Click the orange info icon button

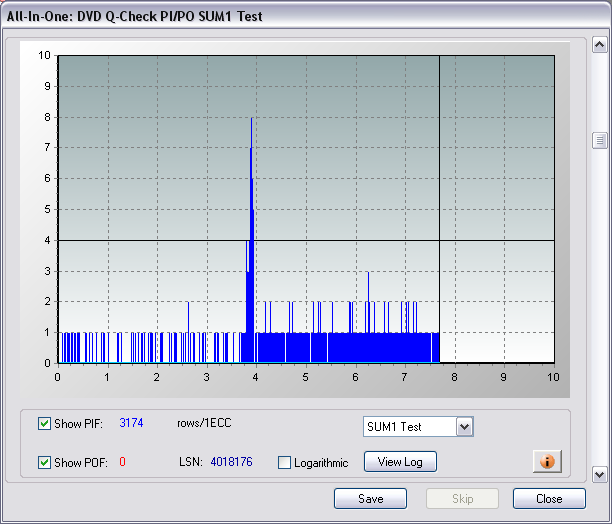547,461
